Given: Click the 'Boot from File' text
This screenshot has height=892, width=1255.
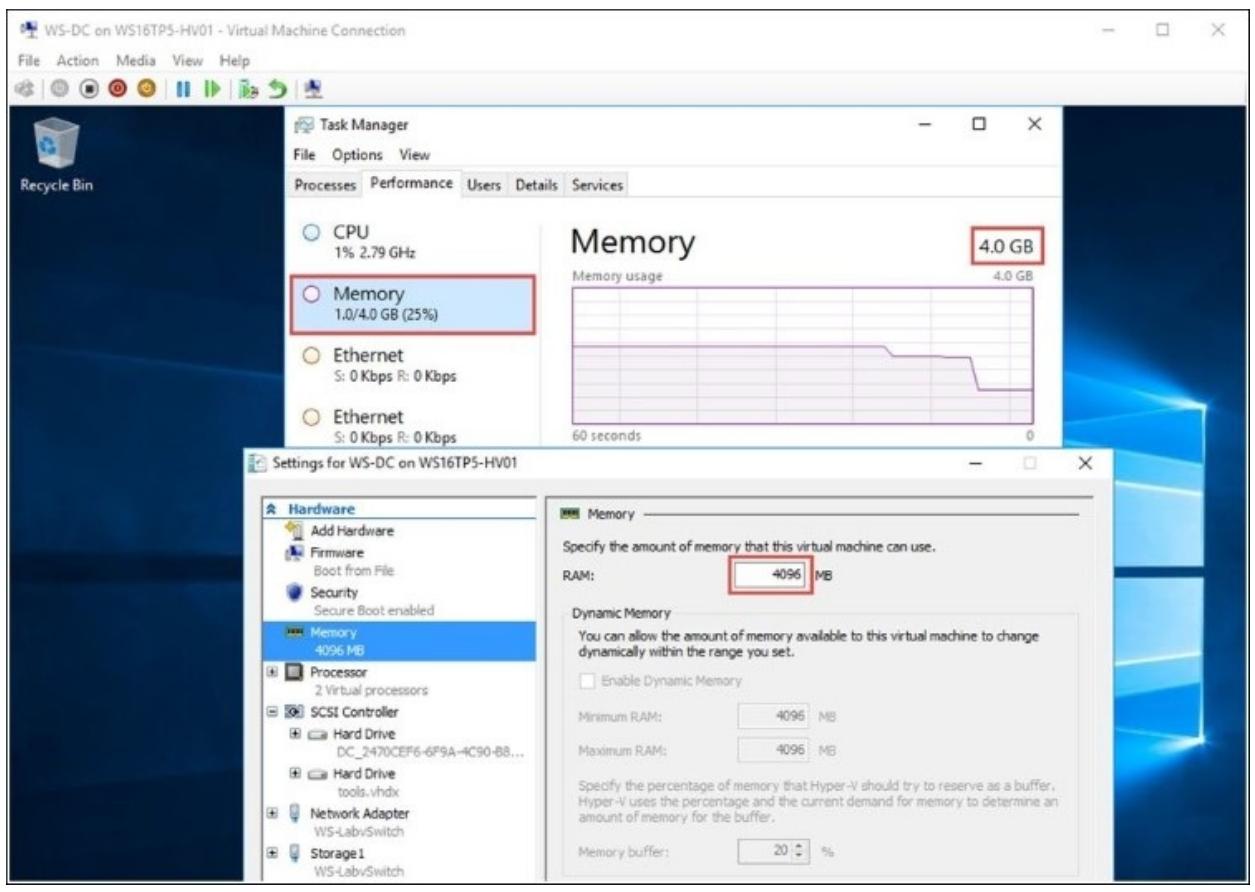Looking at the screenshot, I should (x=354, y=570).
